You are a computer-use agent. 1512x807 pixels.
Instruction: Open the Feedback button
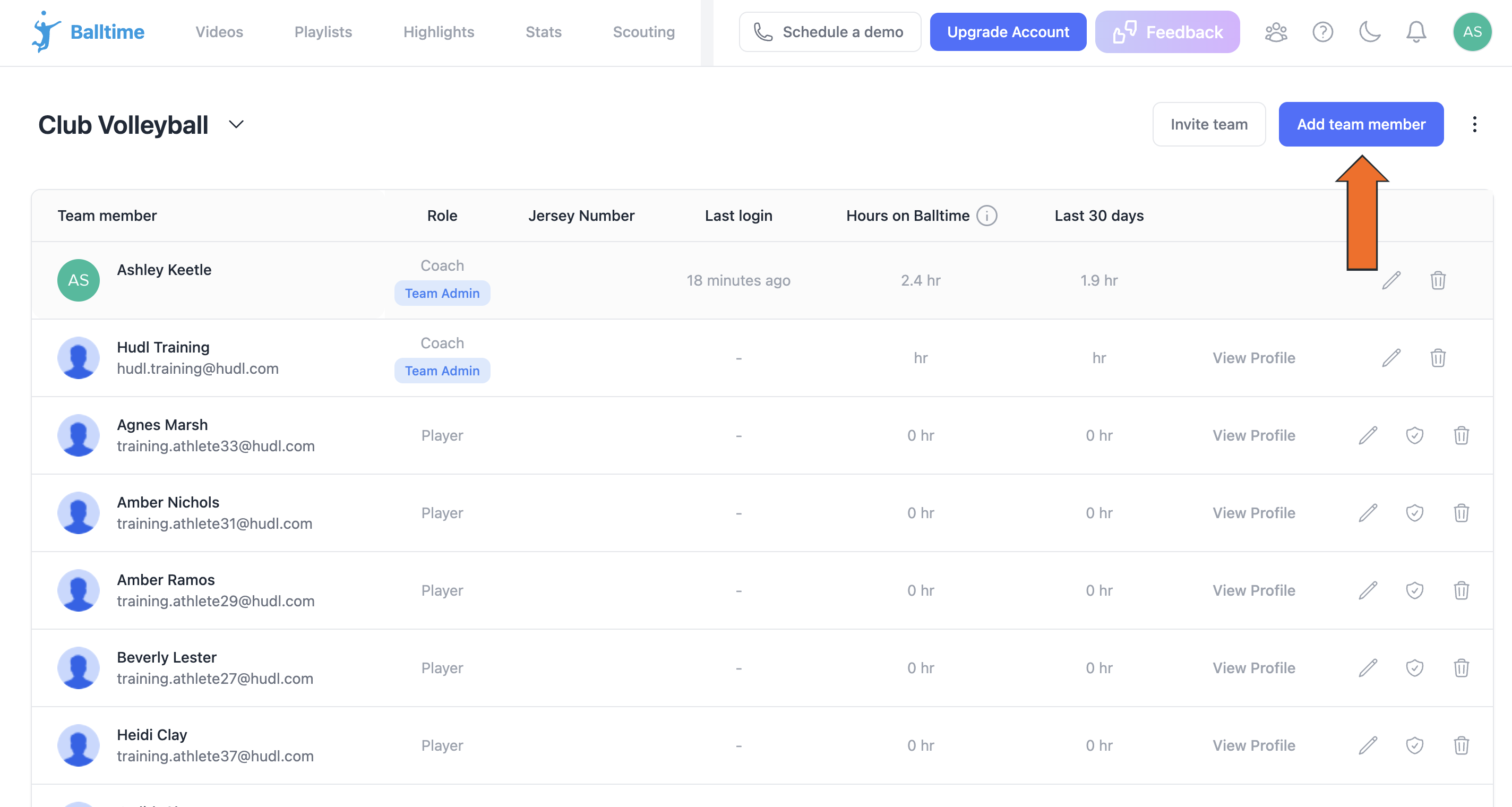[x=1167, y=32]
